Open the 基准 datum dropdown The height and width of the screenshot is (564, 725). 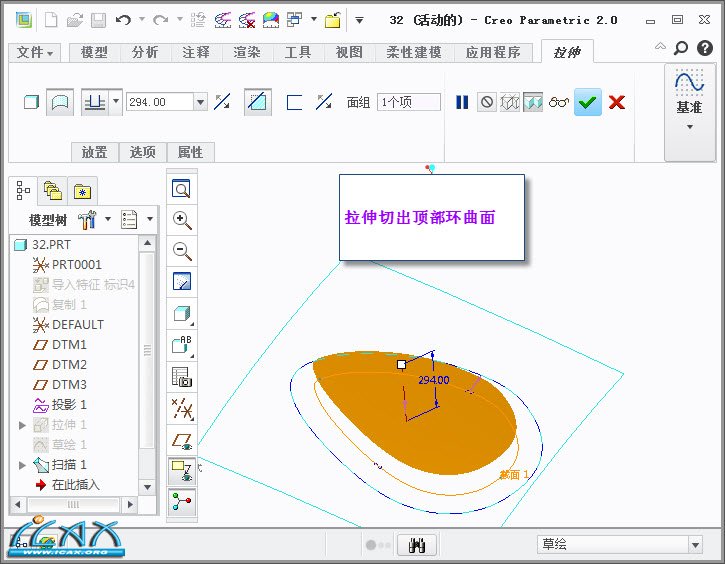coord(689,127)
